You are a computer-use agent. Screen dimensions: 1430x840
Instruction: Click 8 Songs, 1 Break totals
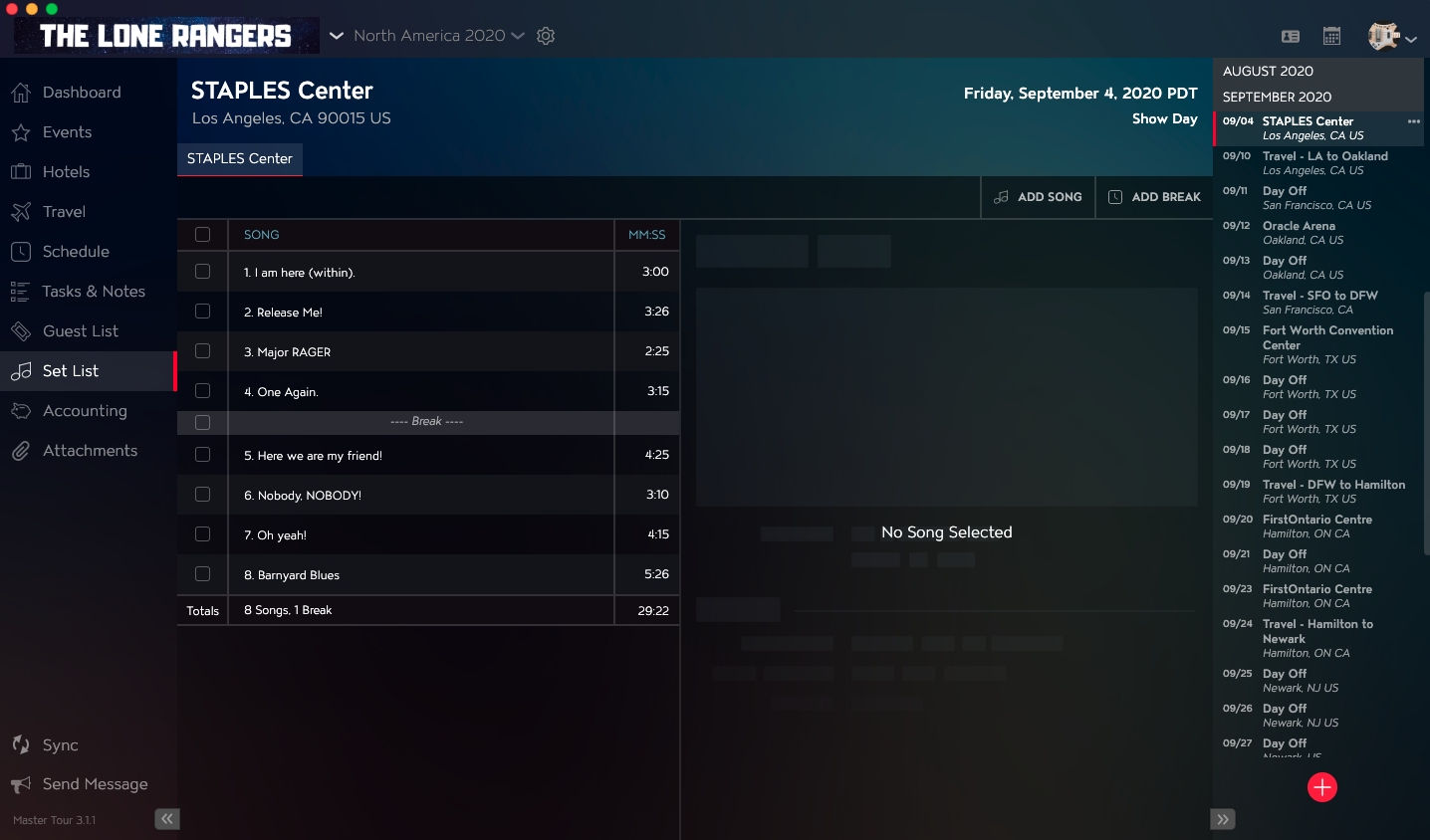click(288, 610)
